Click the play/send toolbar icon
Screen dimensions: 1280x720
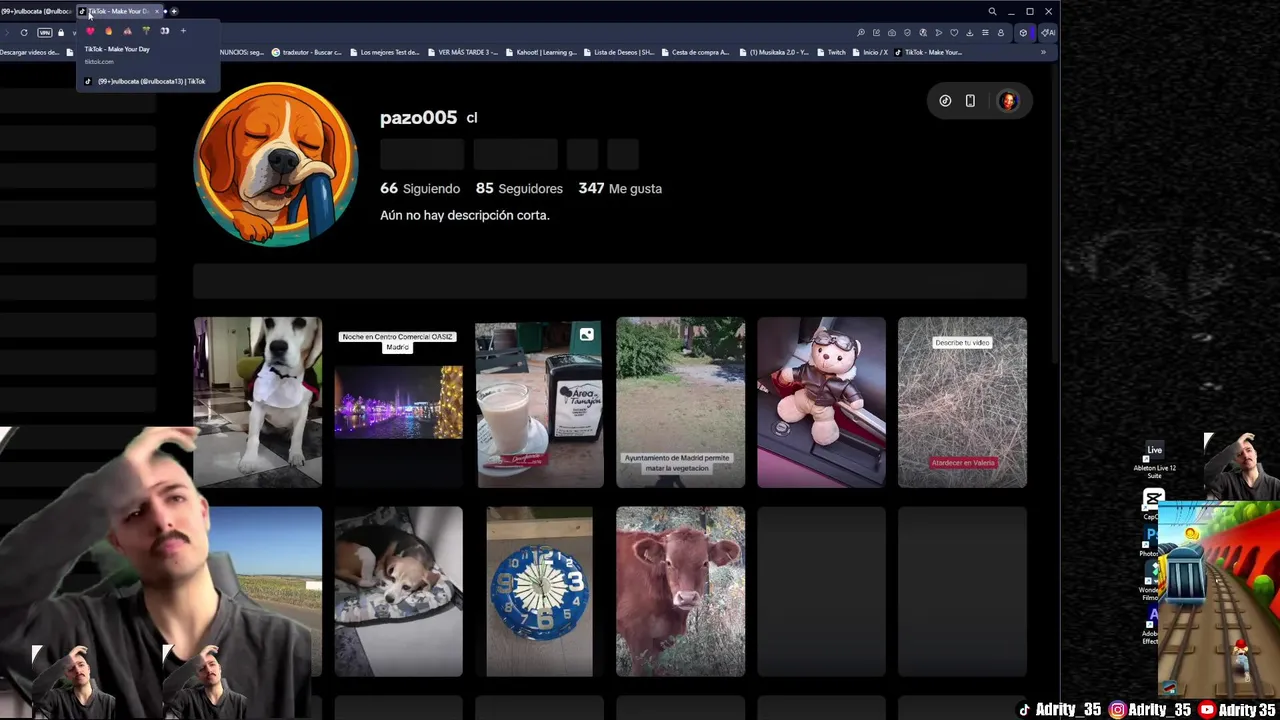(938, 32)
